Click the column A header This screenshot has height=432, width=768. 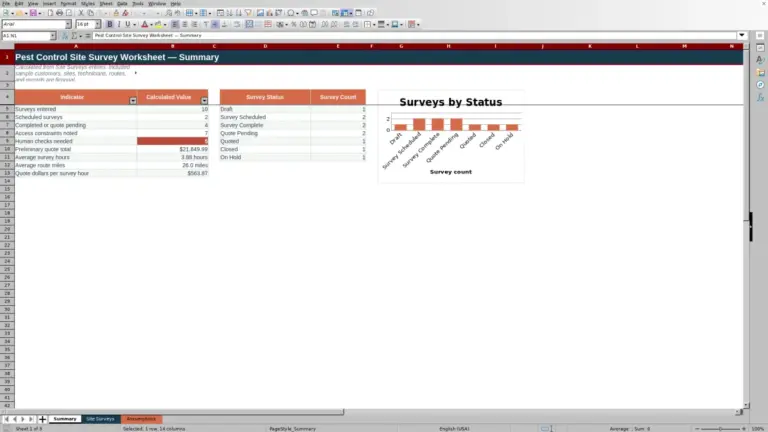pos(75,46)
